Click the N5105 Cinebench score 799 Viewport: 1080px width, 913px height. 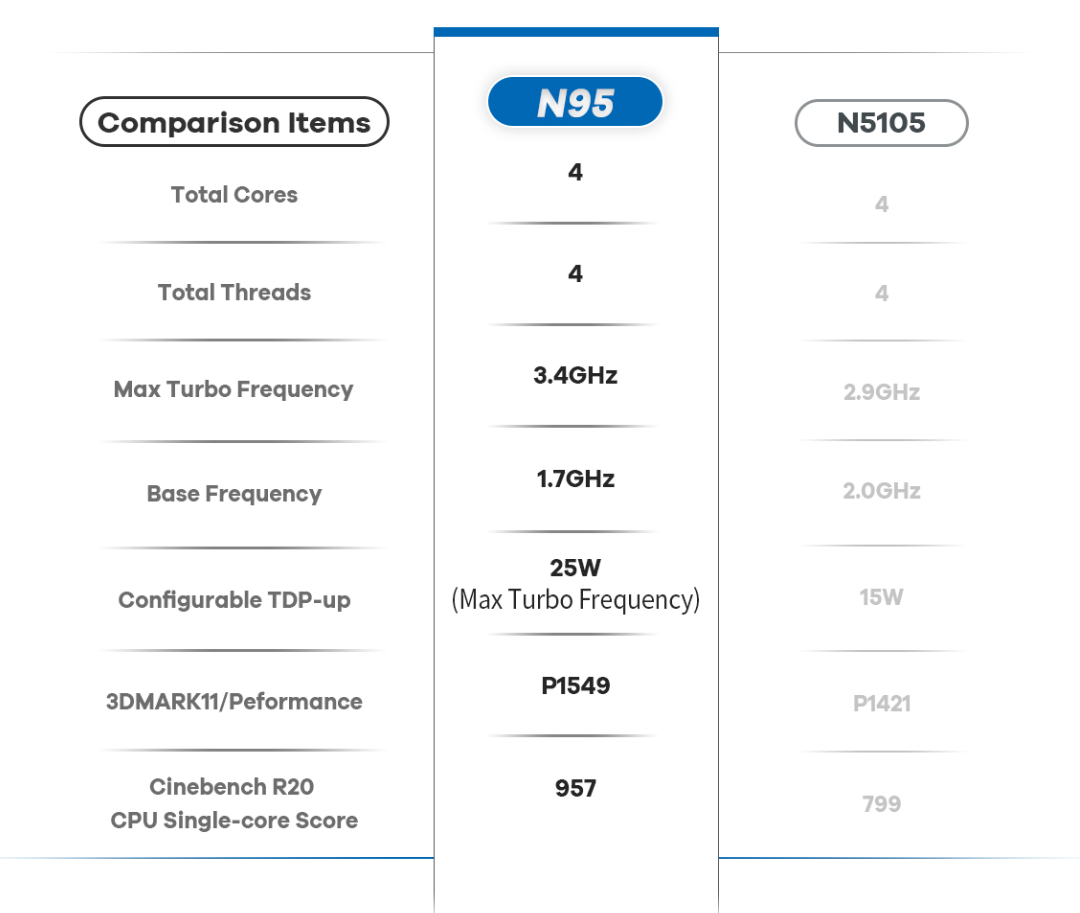[x=882, y=804]
